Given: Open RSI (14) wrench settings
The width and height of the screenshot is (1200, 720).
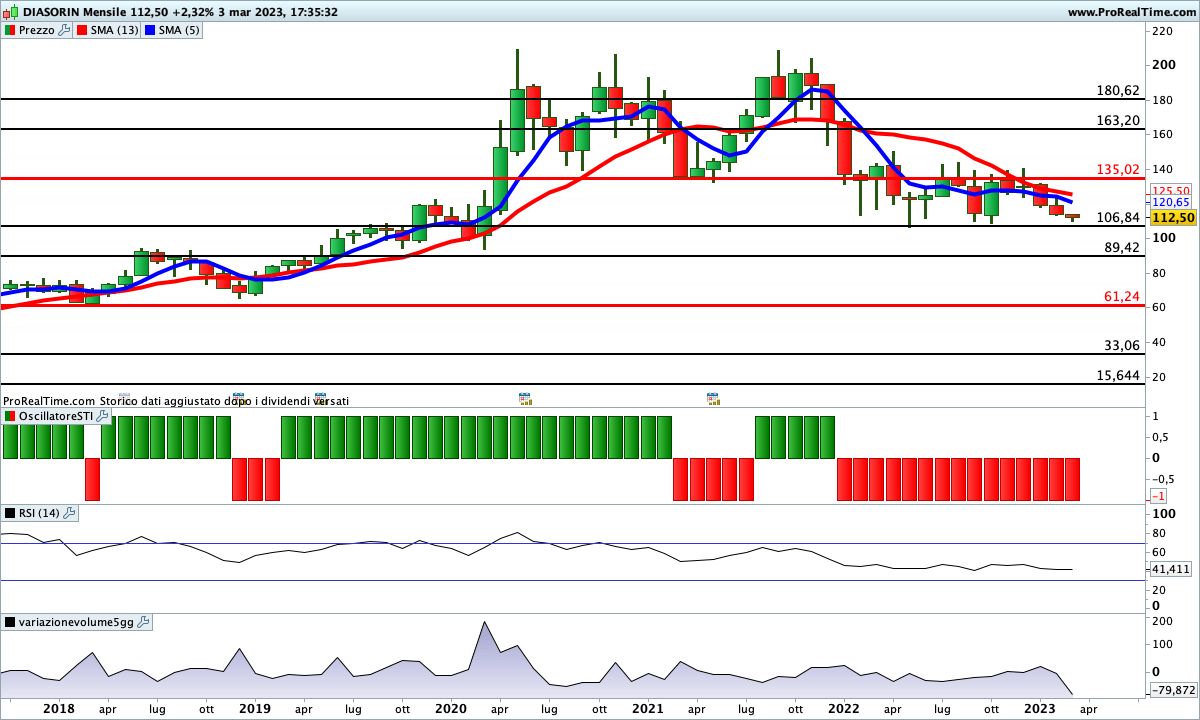Looking at the screenshot, I should tap(69, 513).
